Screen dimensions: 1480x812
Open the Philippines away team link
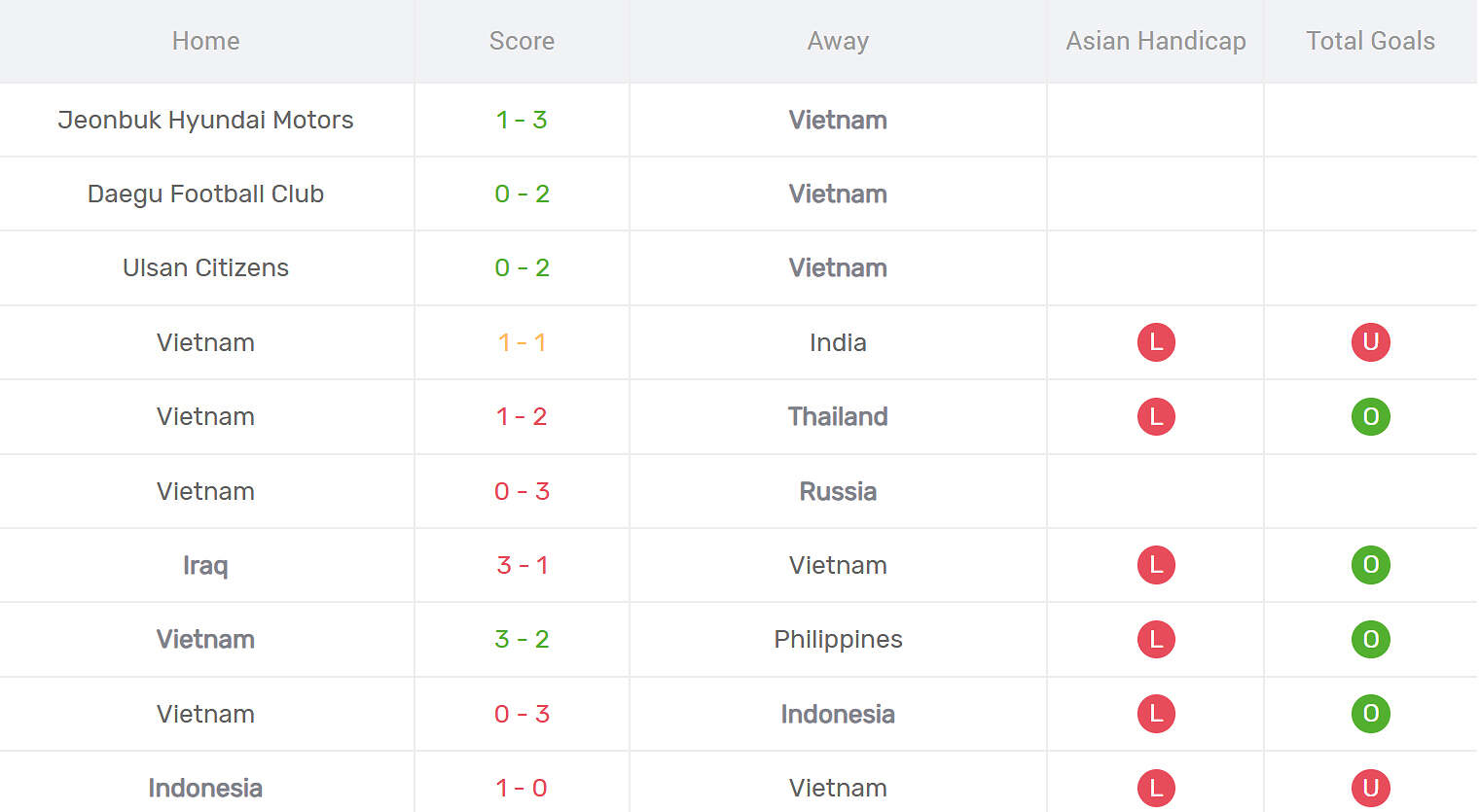(x=838, y=639)
